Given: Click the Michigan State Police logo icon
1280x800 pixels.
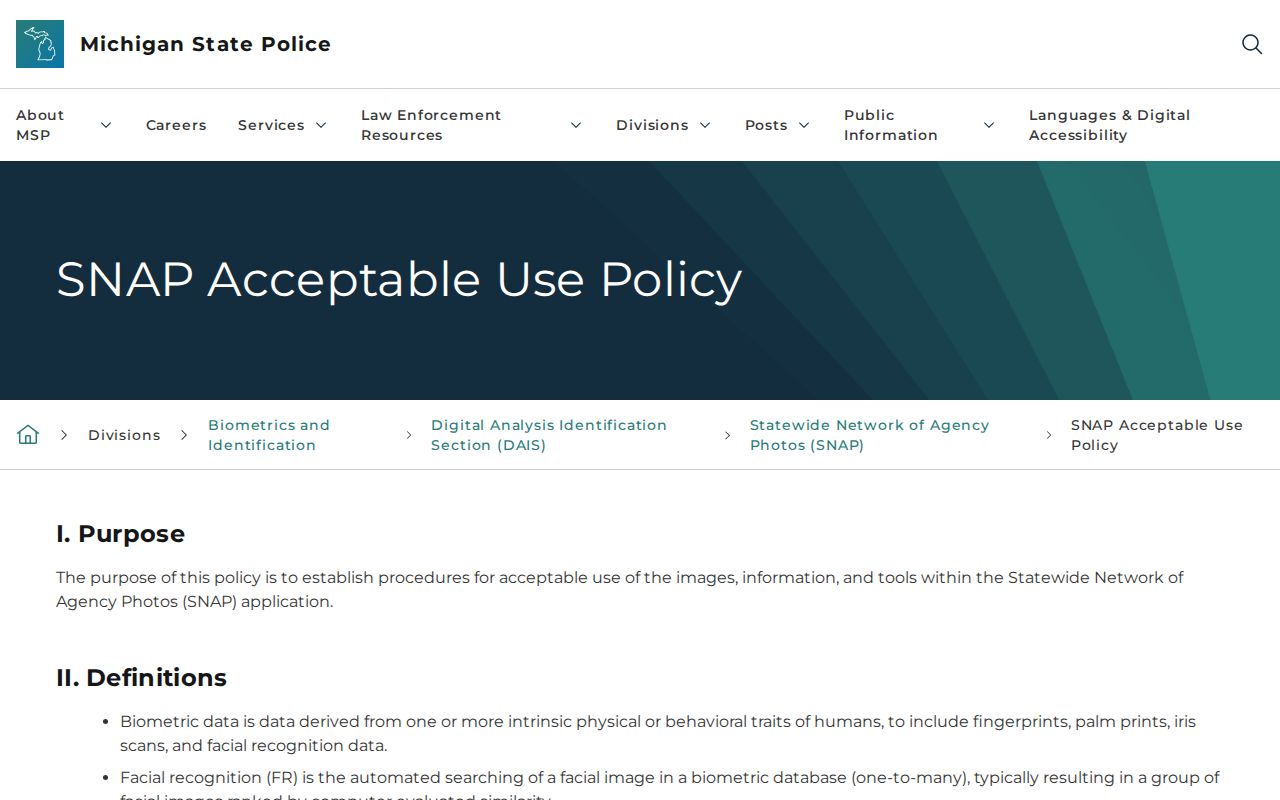Looking at the screenshot, I should click(x=40, y=44).
